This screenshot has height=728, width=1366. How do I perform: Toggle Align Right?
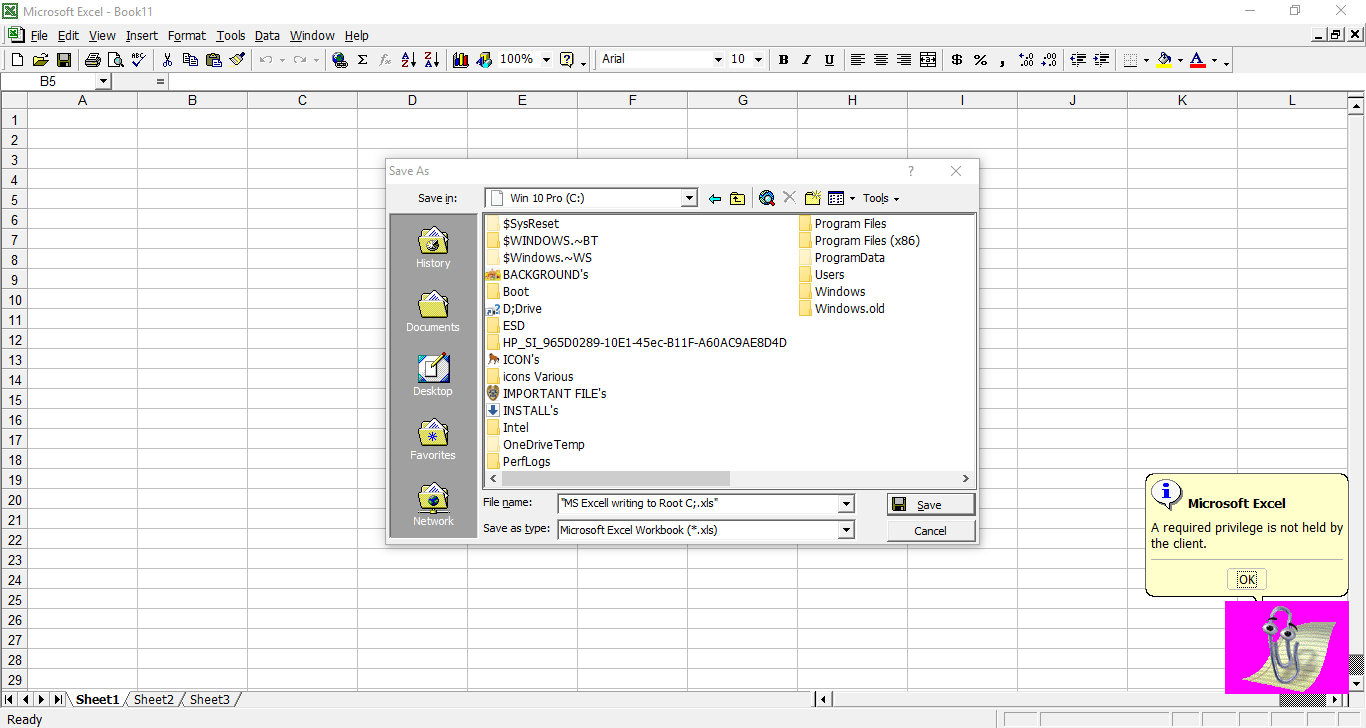pos(904,60)
